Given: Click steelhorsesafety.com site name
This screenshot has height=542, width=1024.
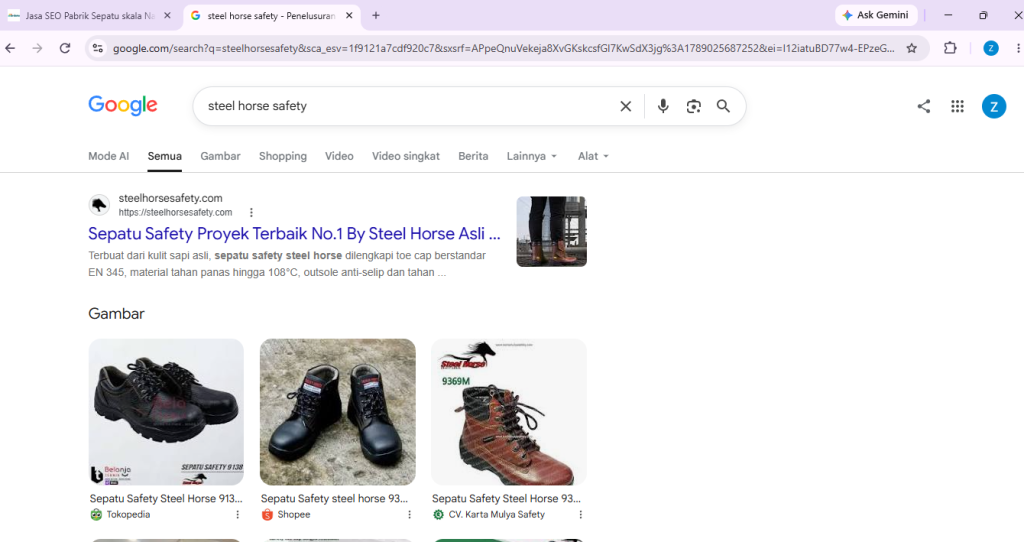Looking at the screenshot, I should pos(170,198).
